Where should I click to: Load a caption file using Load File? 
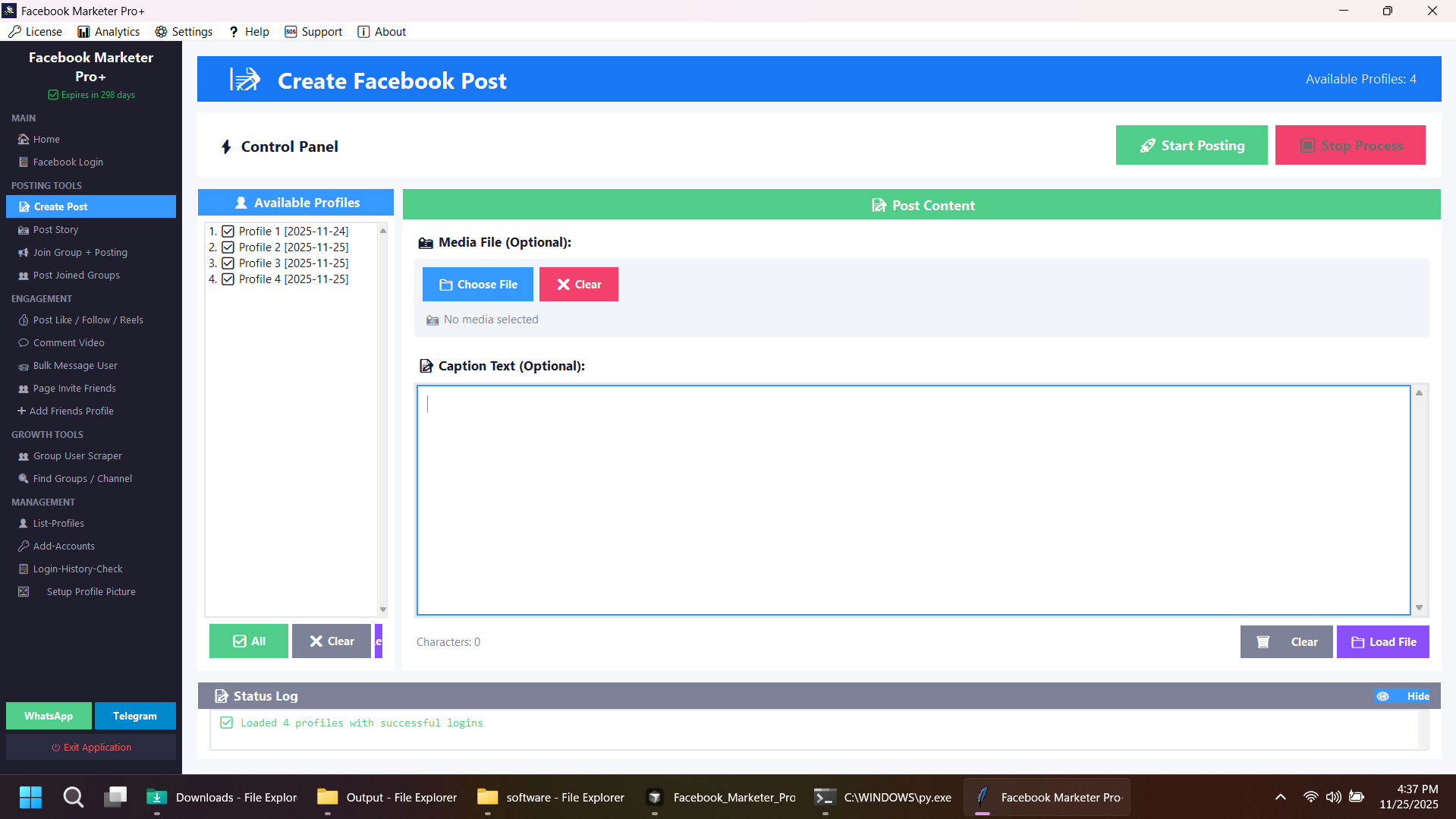coord(1382,641)
